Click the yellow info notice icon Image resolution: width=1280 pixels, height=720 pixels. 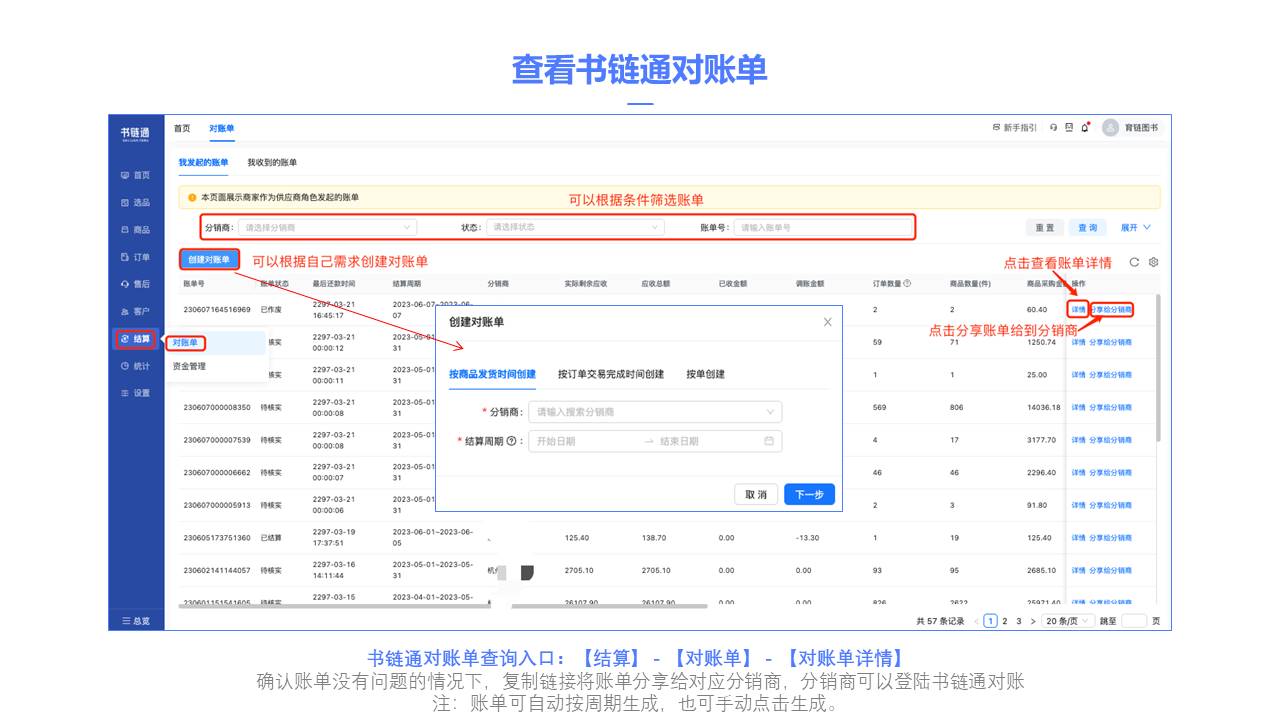(192, 198)
